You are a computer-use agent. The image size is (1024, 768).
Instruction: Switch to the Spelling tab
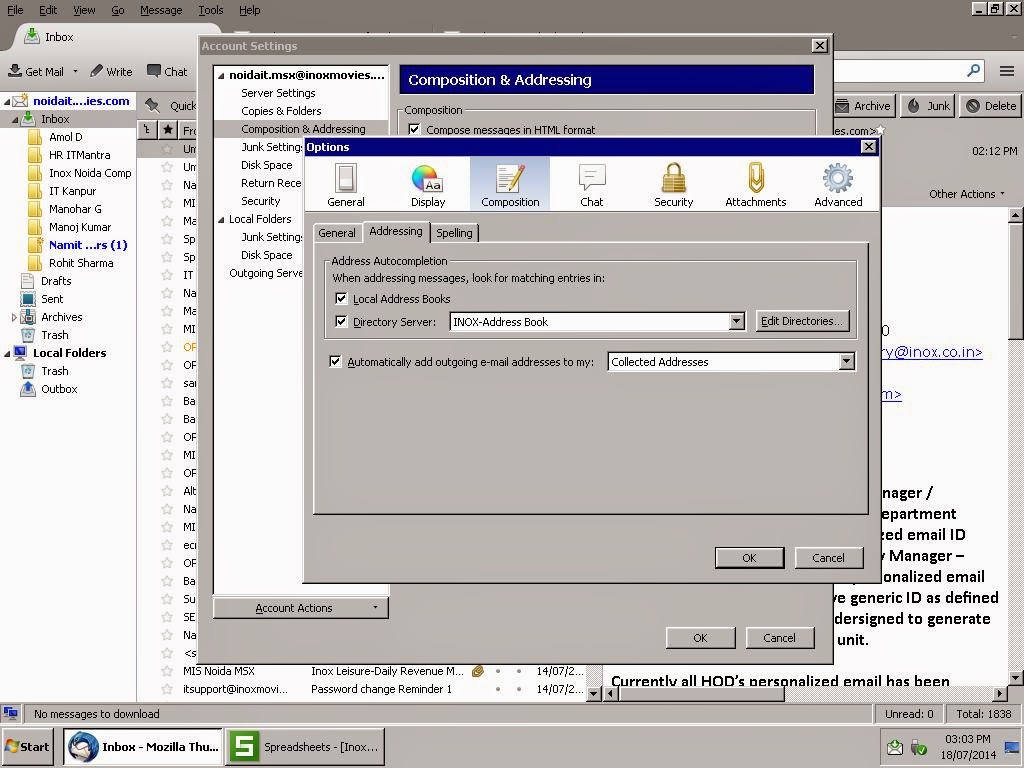tap(454, 232)
